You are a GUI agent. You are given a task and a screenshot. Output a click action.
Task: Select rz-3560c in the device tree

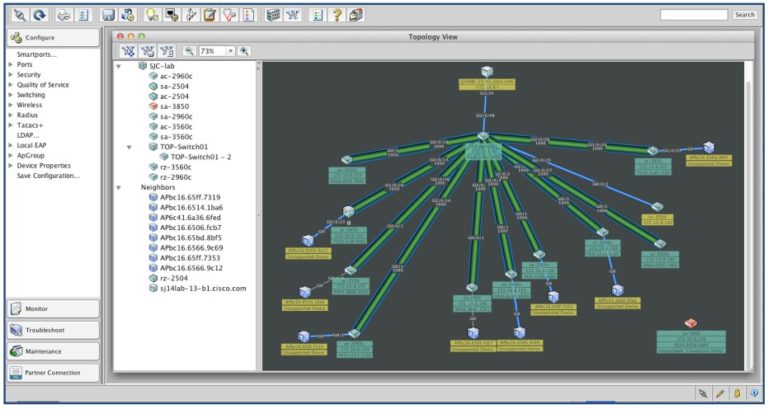point(175,167)
